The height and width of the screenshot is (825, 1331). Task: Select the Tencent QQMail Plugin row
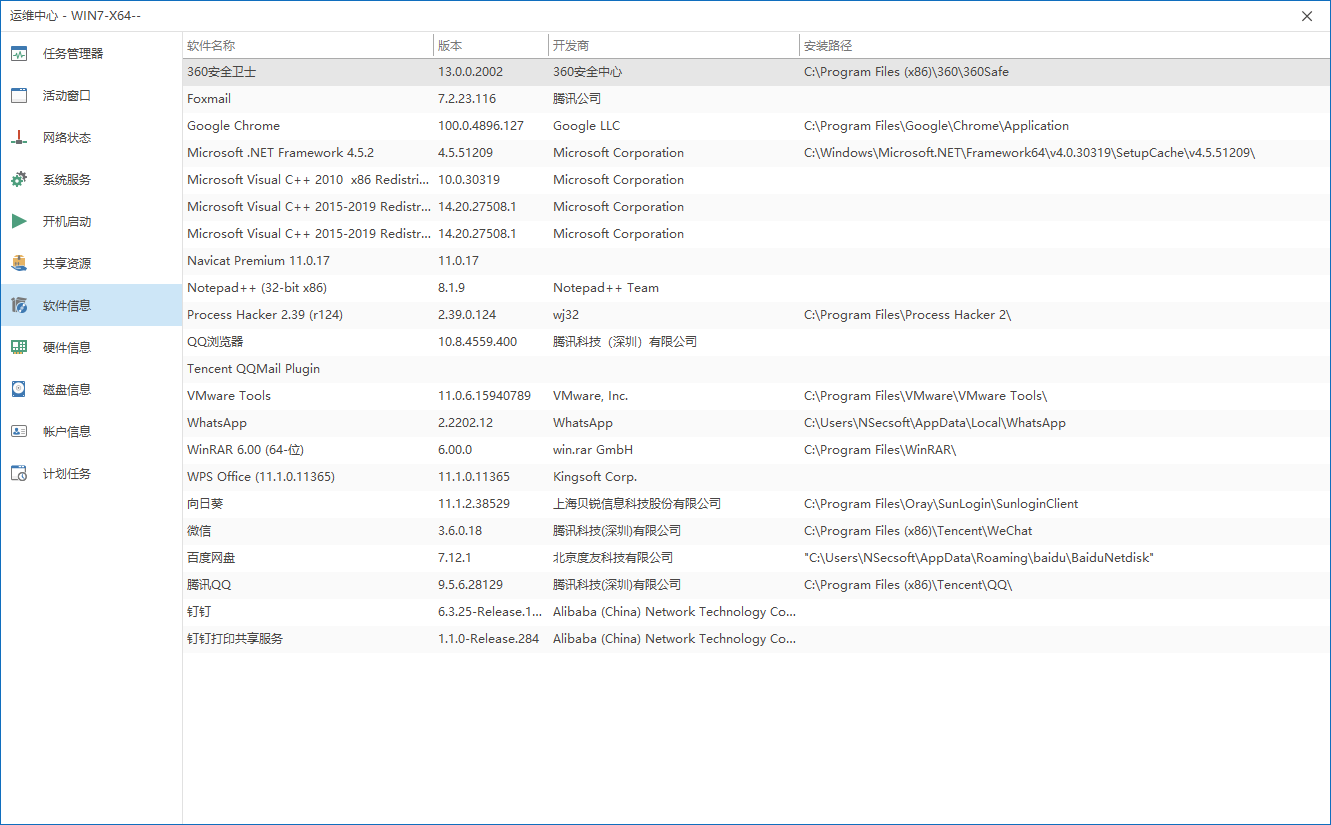(756, 369)
